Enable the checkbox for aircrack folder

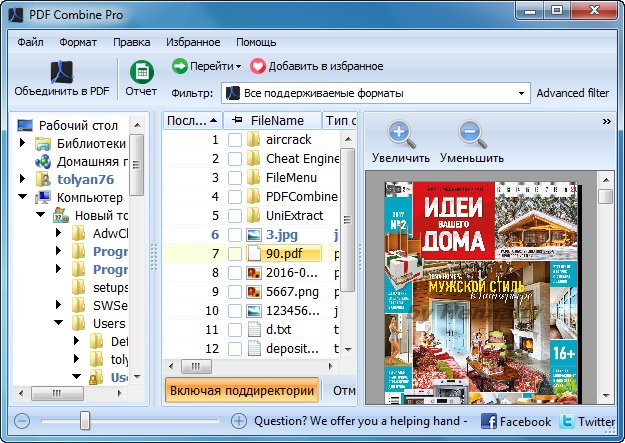(x=235, y=140)
